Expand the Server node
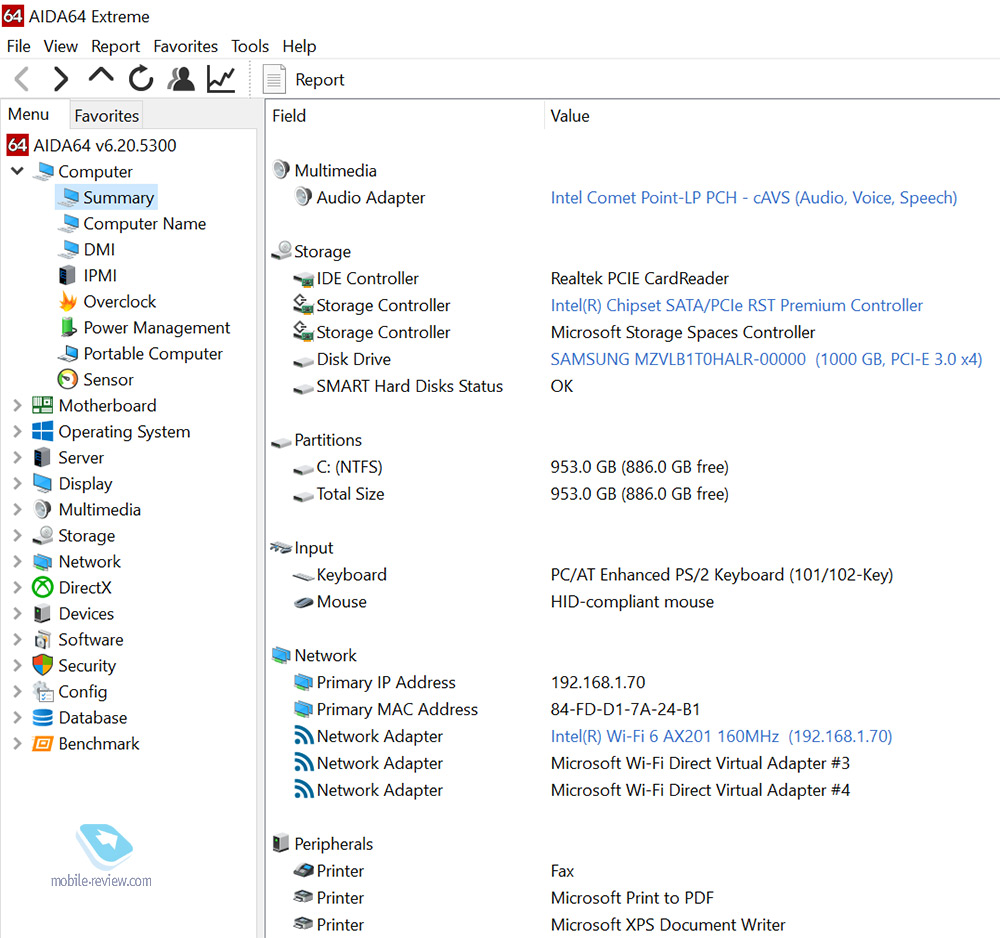Image resolution: width=1000 pixels, height=938 pixels. click(17, 458)
